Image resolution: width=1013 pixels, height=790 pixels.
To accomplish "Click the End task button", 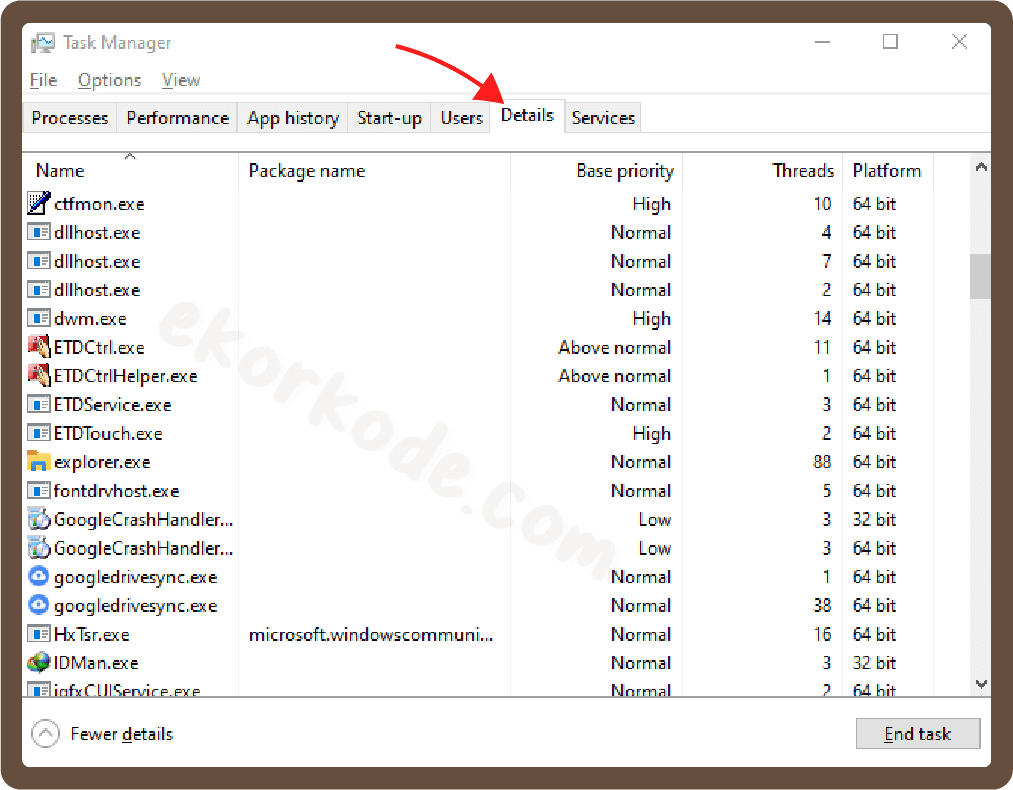I will [917, 733].
